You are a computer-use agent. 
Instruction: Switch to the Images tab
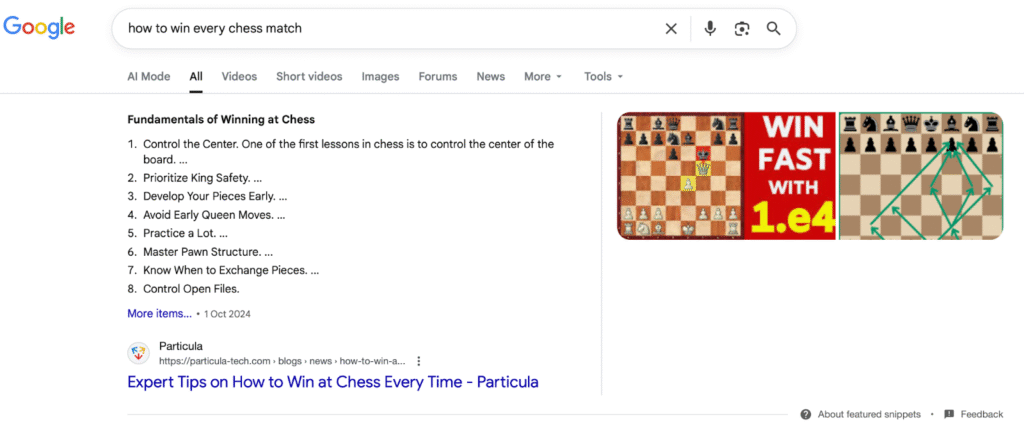click(x=380, y=77)
